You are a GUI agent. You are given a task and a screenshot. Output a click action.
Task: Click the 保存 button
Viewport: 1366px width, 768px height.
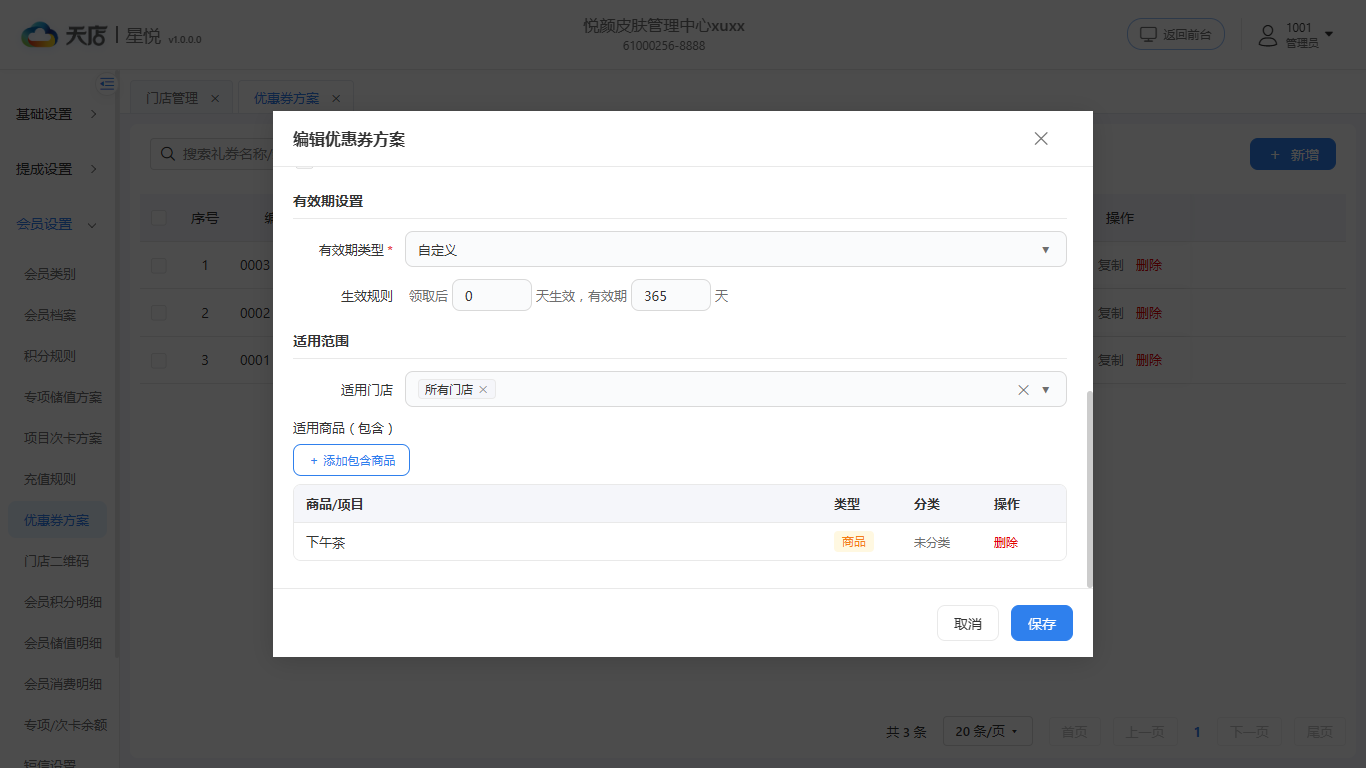[1042, 623]
